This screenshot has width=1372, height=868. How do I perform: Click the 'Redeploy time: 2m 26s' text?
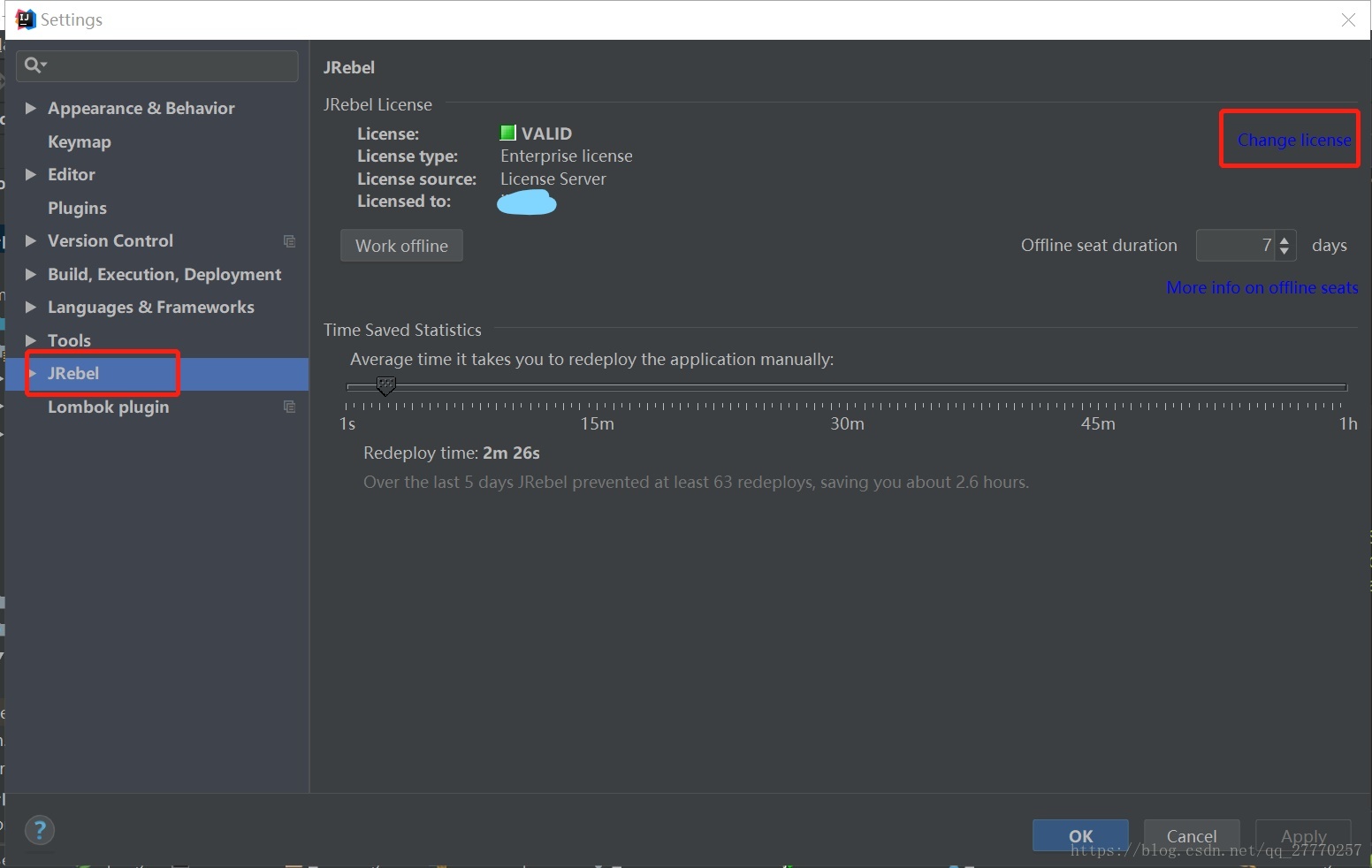click(x=452, y=453)
